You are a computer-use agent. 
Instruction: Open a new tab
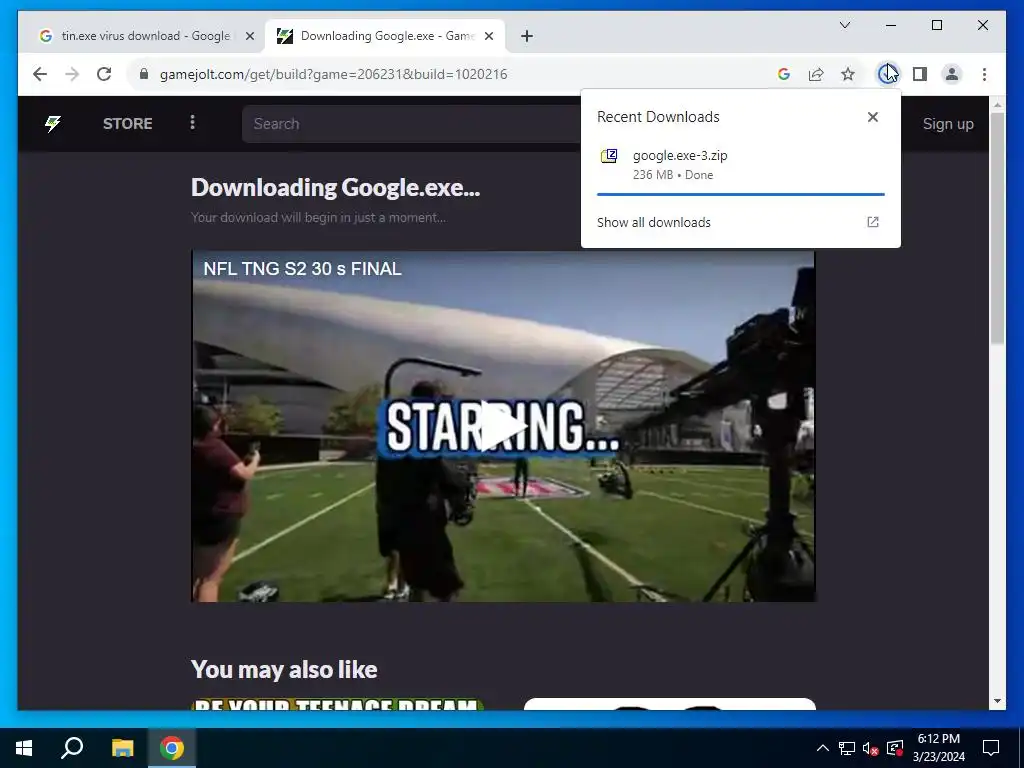pos(527,37)
